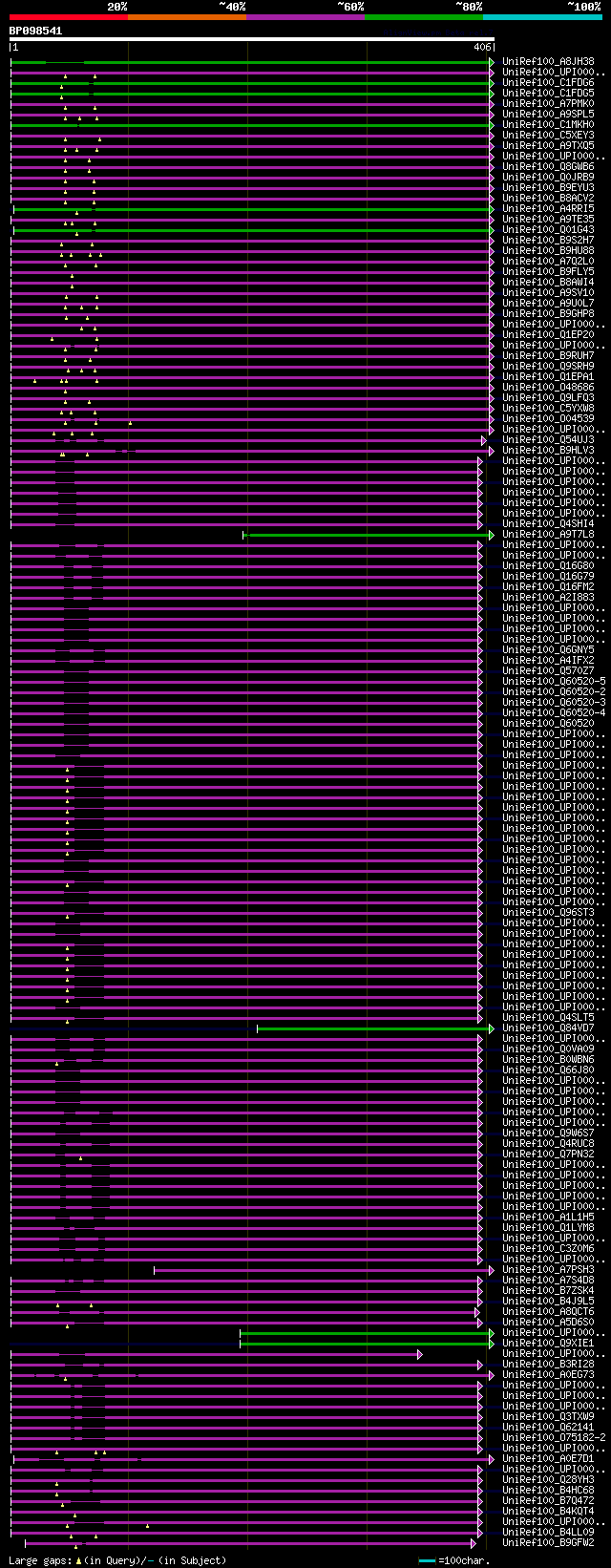Select isoform UniRef100_Q60520-3
This screenshot has width=611, height=1568.
tap(554, 703)
